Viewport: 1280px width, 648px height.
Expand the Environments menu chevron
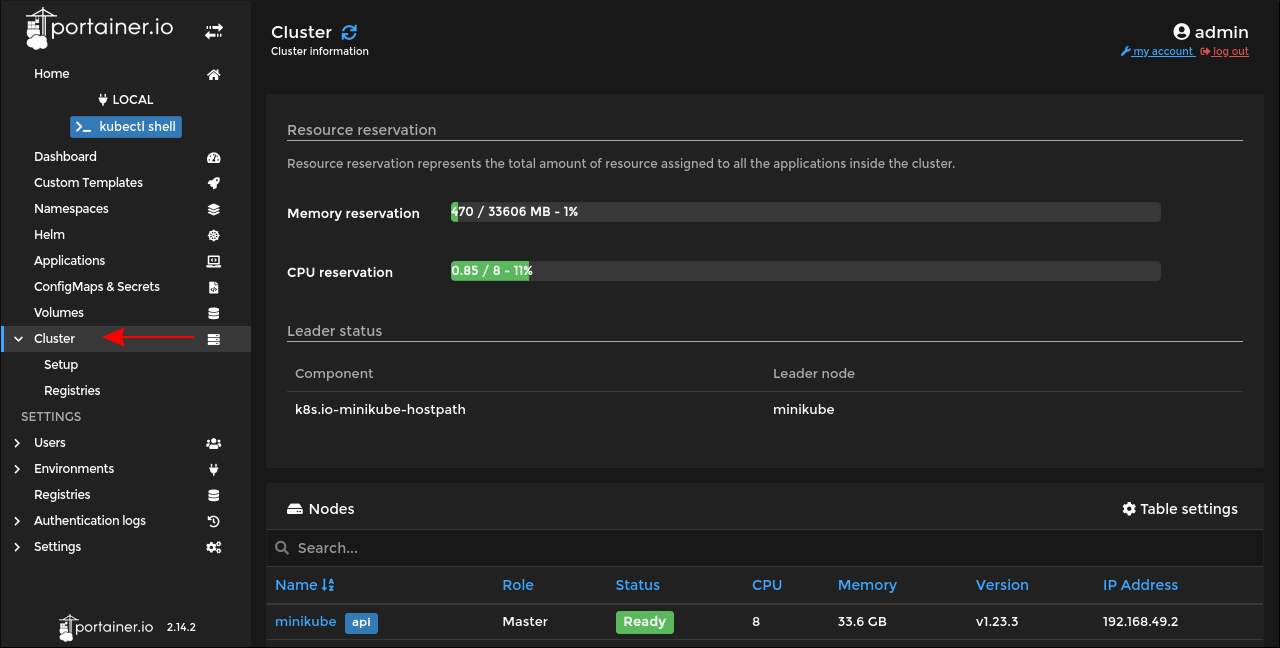coord(17,469)
